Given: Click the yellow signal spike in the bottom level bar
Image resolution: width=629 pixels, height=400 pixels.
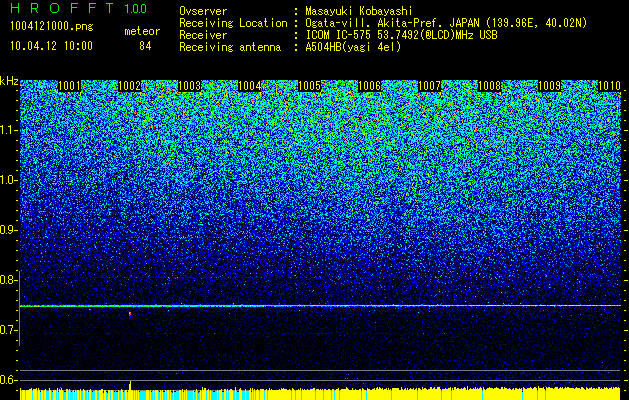Looking at the screenshot, I should tap(130, 386).
